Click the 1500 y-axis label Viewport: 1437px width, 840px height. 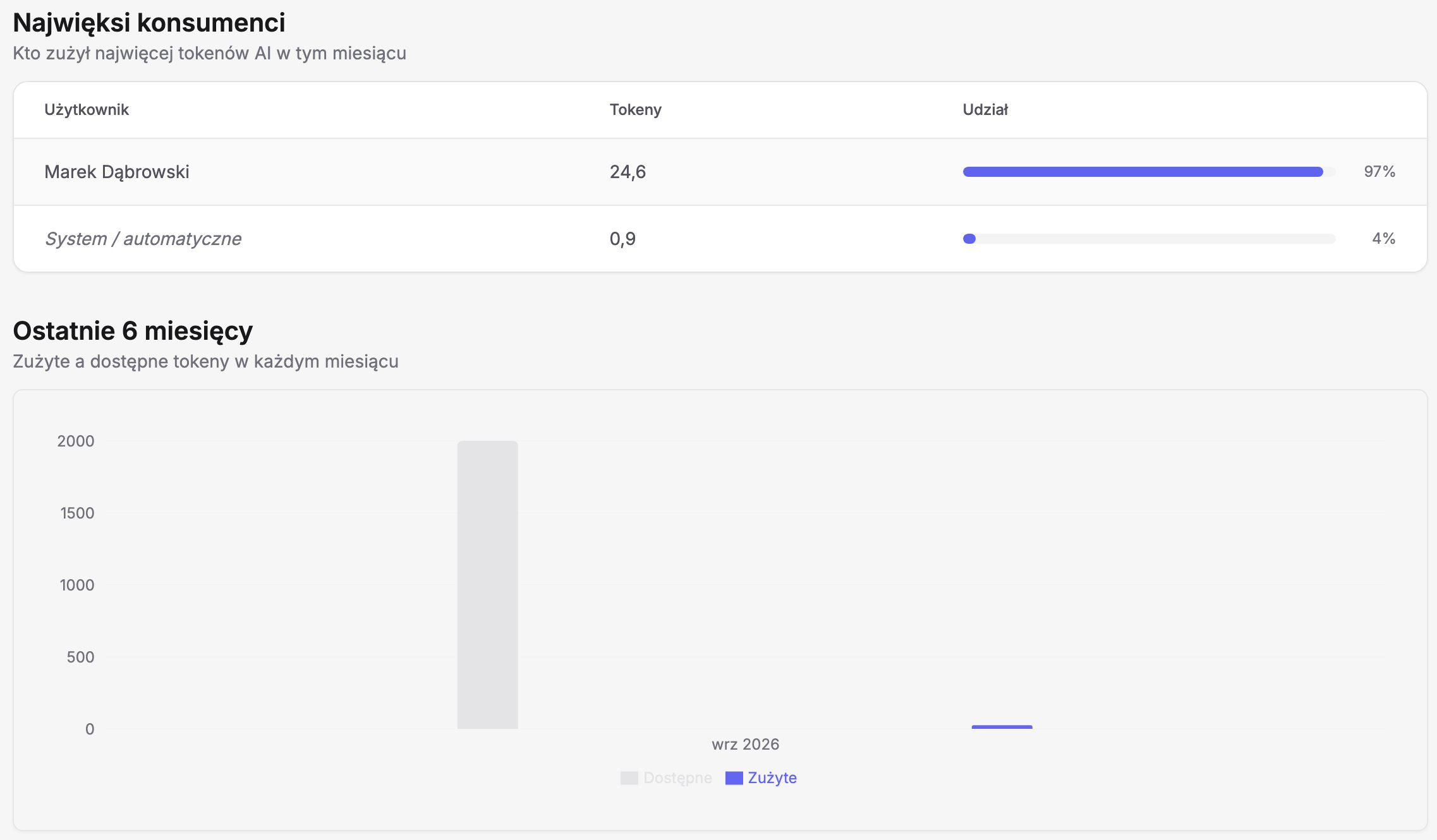(x=77, y=513)
